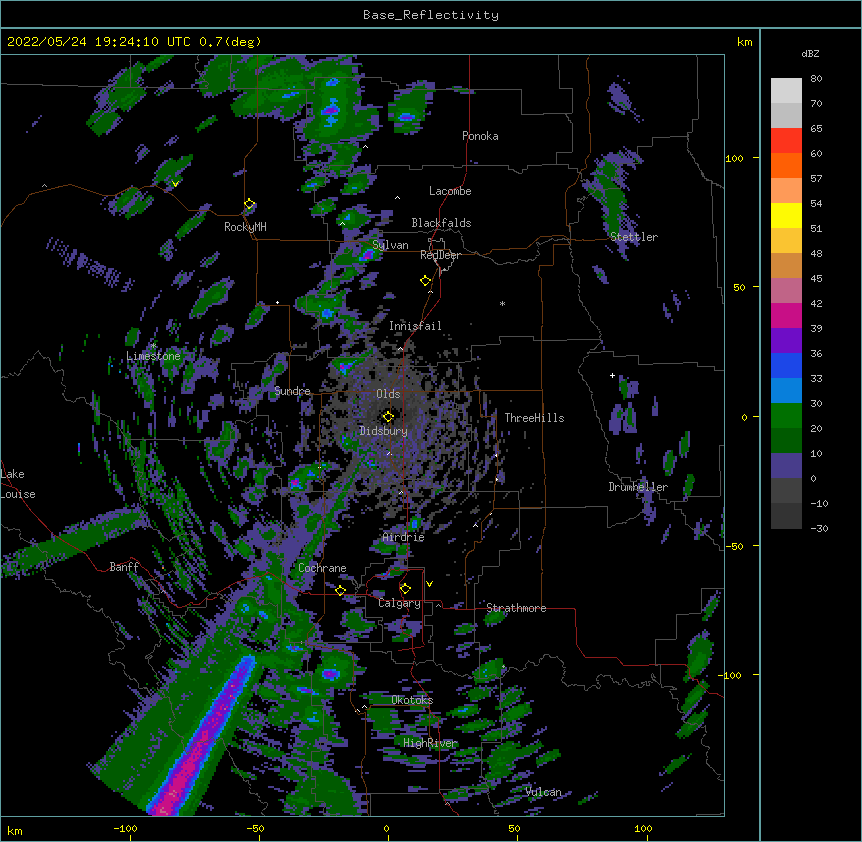Click the 45 value on the dBZ legend
The width and height of the screenshot is (862, 842).
[816, 278]
